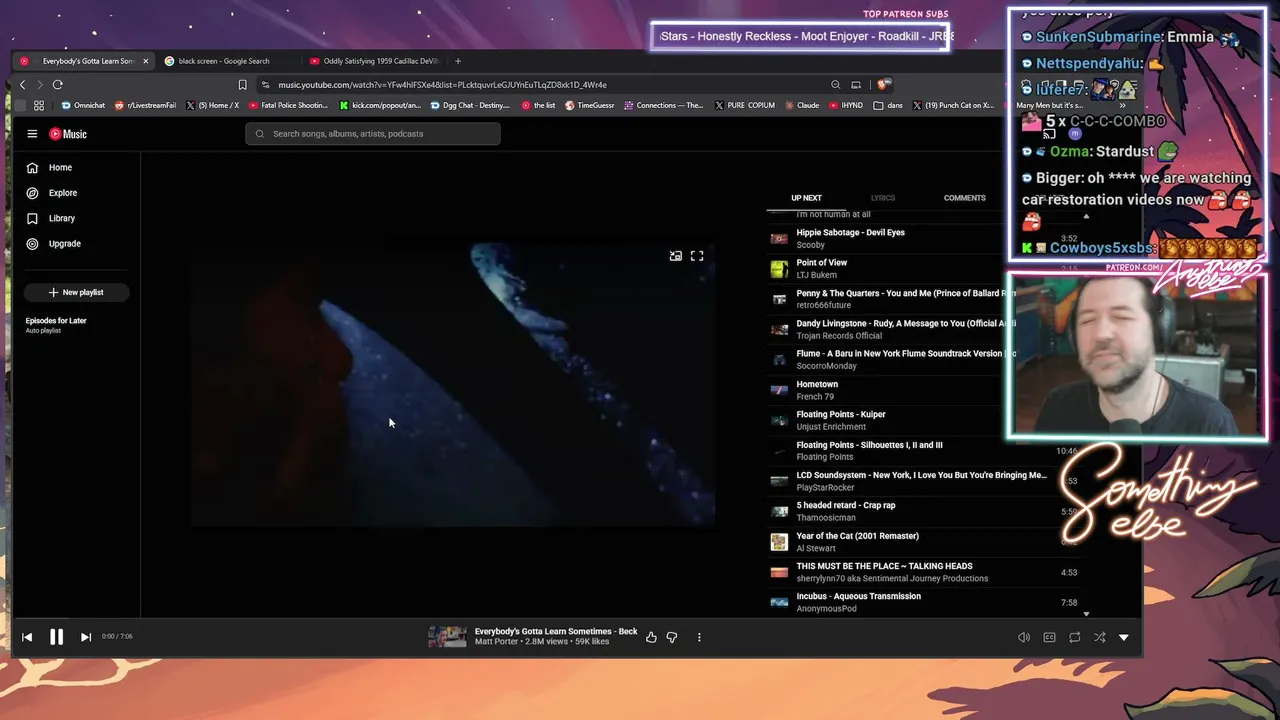Open the Omnichat bookmark

[83, 105]
